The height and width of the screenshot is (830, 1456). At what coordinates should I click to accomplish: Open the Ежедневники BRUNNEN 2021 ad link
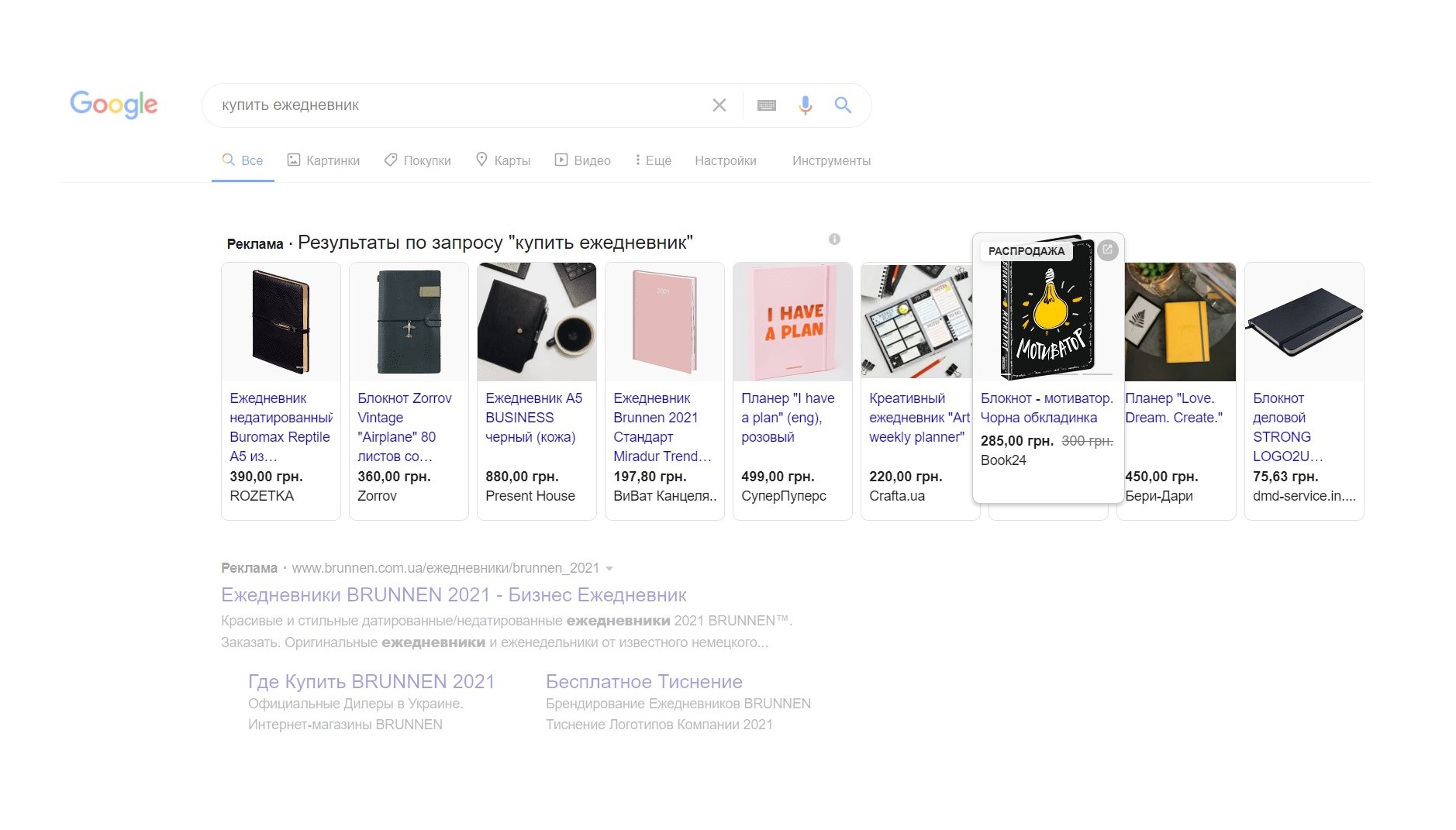tap(454, 594)
